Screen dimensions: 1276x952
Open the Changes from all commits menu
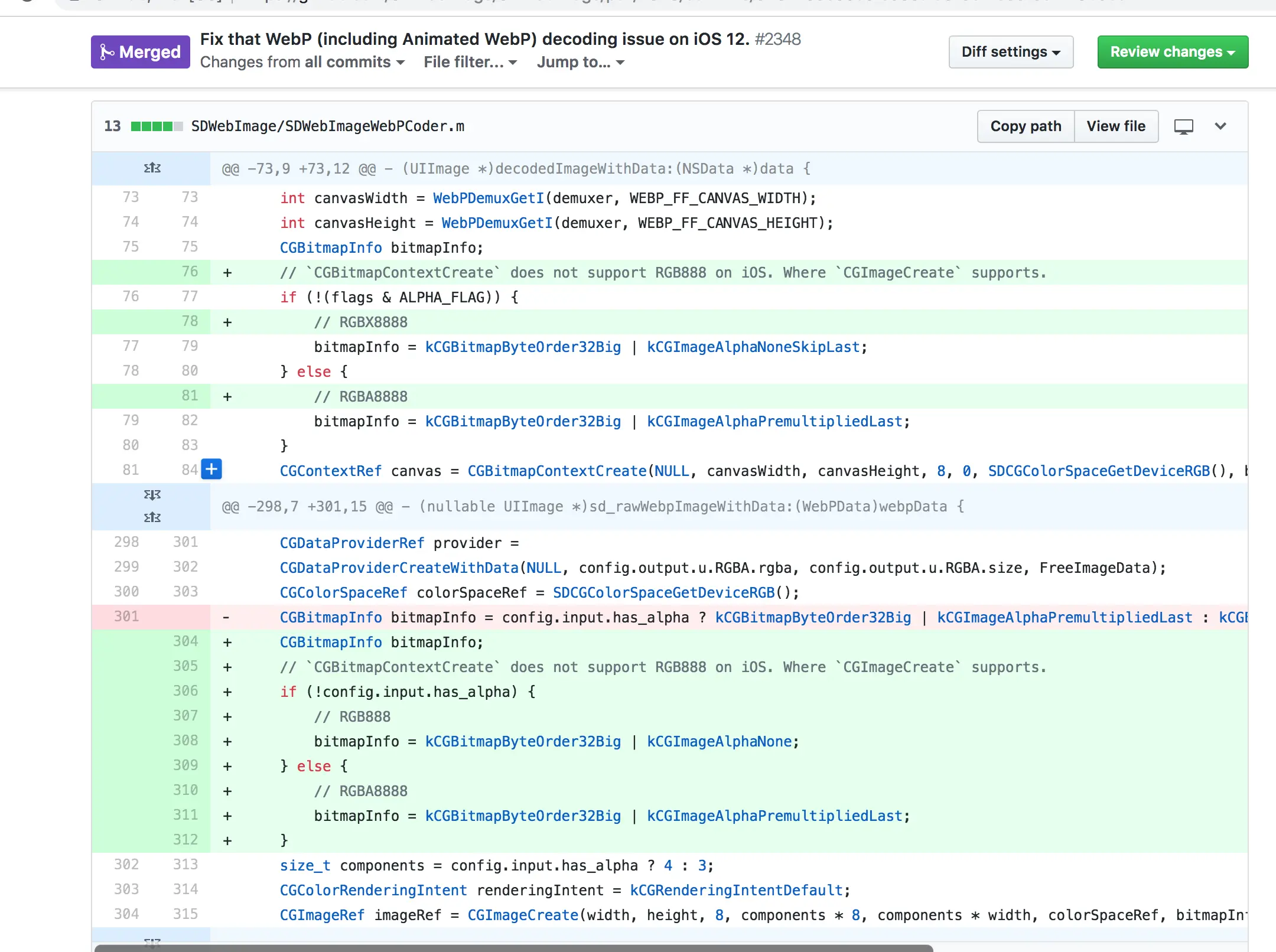302,62
